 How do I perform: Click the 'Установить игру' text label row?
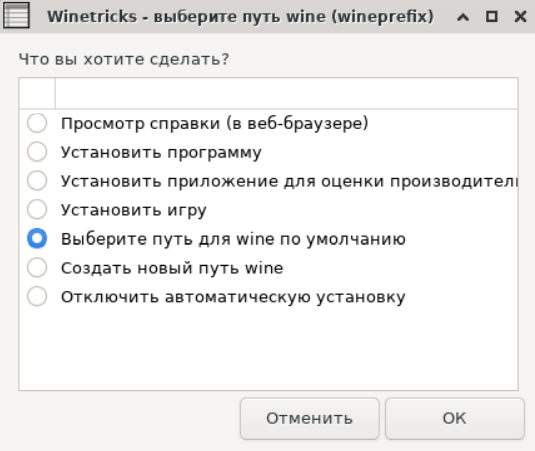pos(134,210)
